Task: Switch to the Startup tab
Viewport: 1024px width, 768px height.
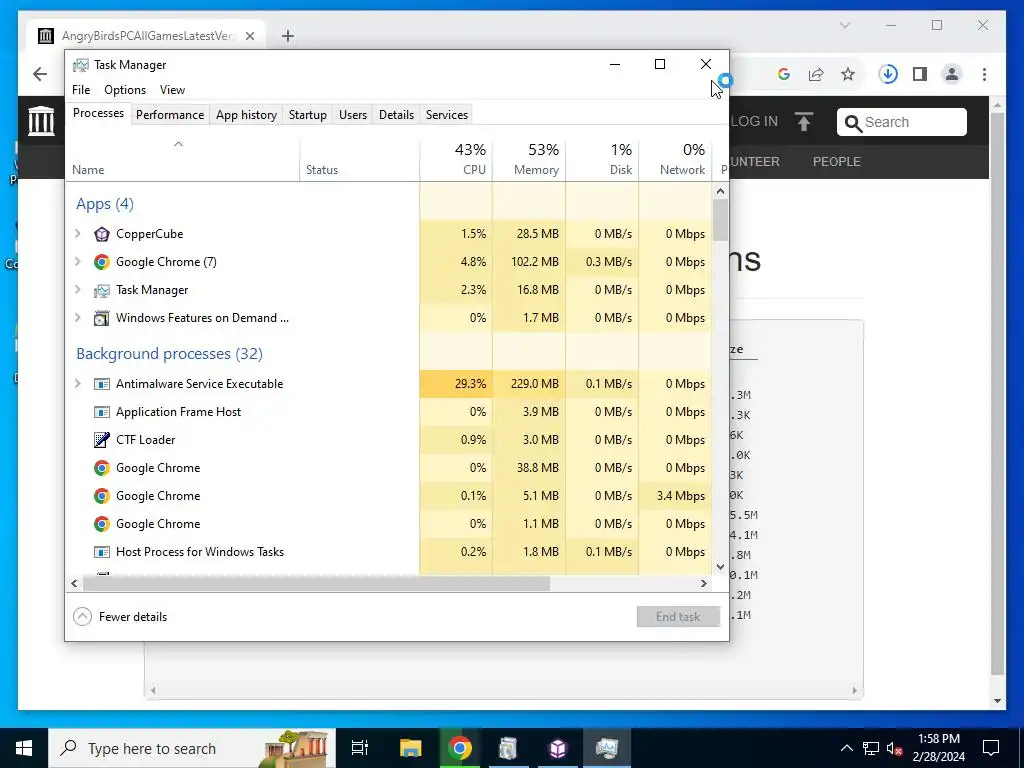Action: click(308, 115)
